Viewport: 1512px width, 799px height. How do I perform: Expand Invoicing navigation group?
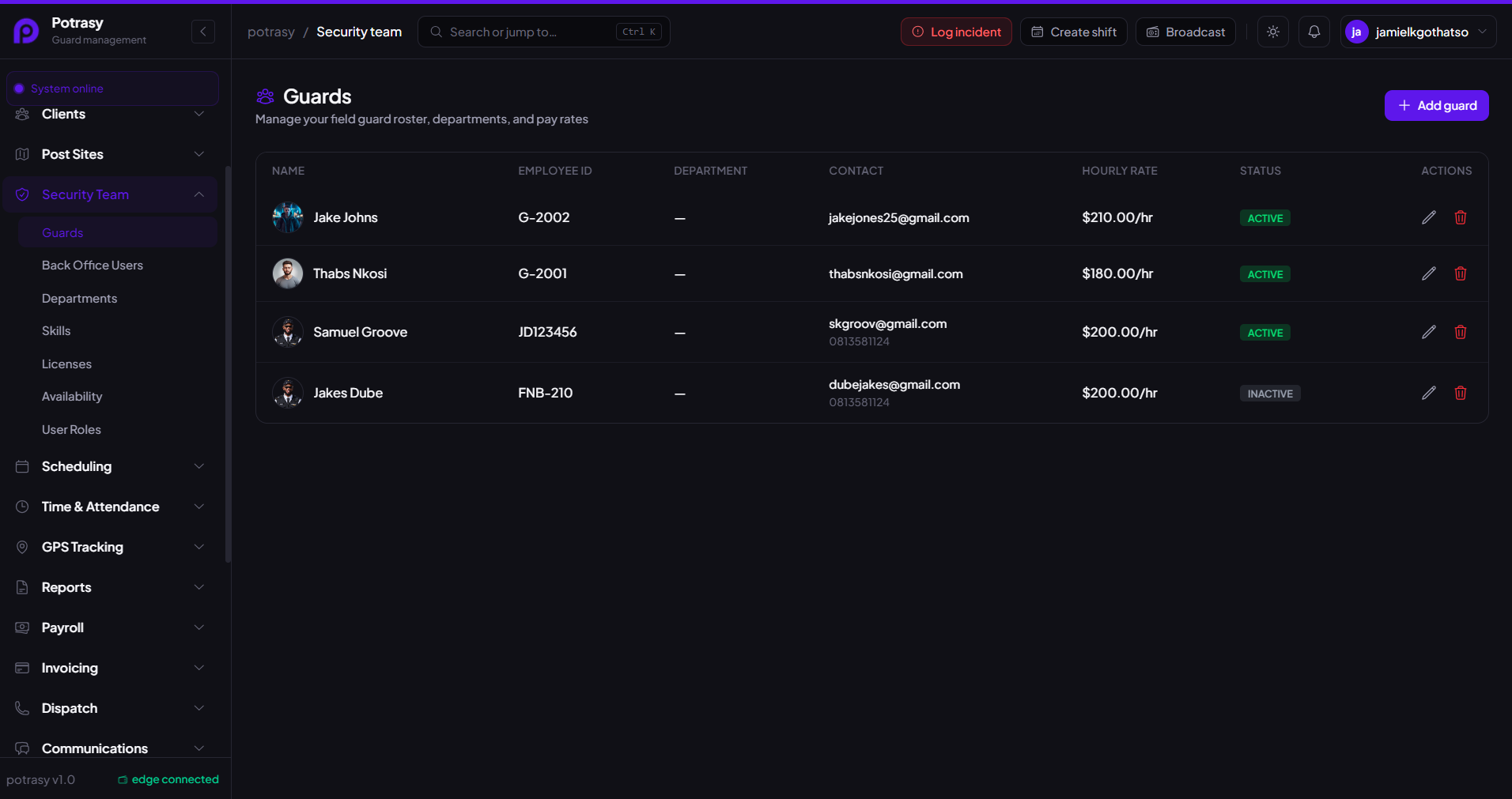pyautogui.click(x=110, y=668)
